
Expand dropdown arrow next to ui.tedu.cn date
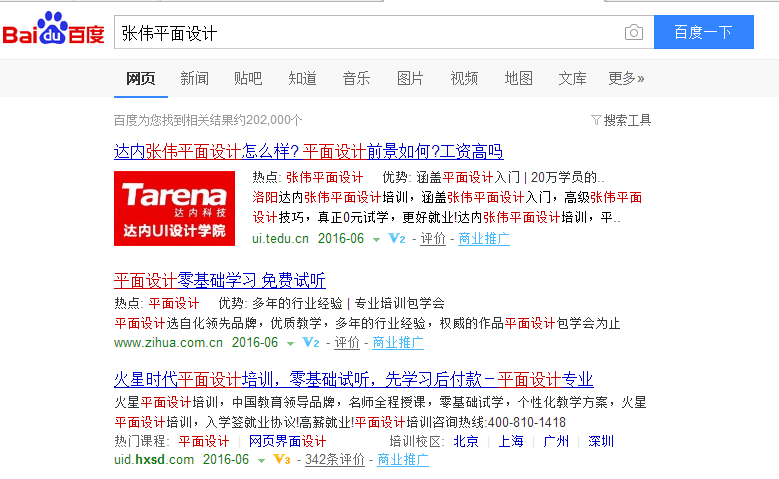pyautogui.click(x=376, y=240)
